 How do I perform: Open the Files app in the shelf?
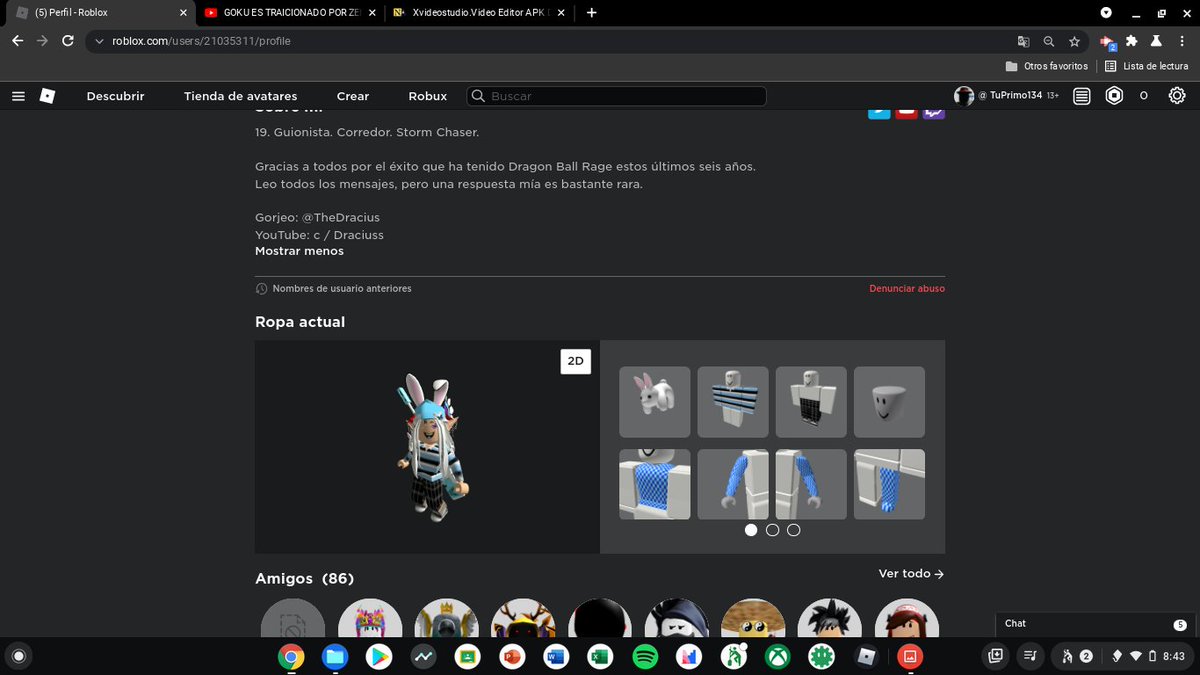coord(334,657)
